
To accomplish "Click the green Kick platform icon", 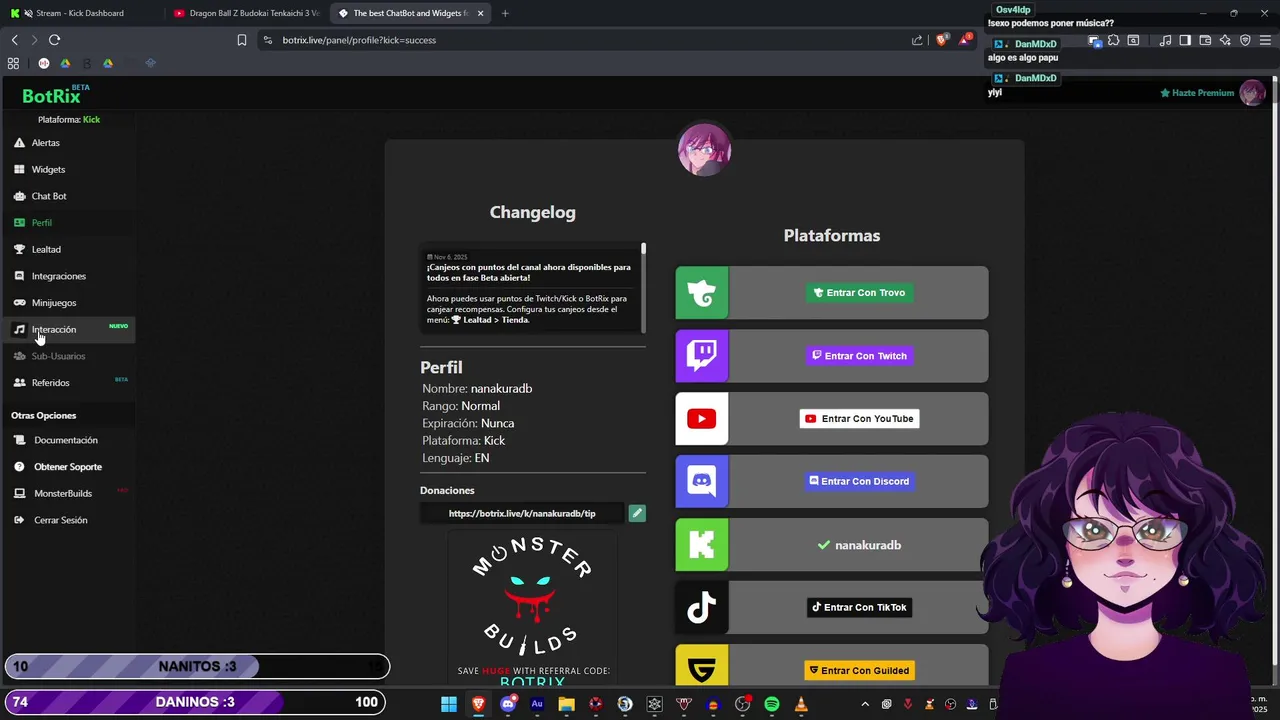I will tap(702, 545).
